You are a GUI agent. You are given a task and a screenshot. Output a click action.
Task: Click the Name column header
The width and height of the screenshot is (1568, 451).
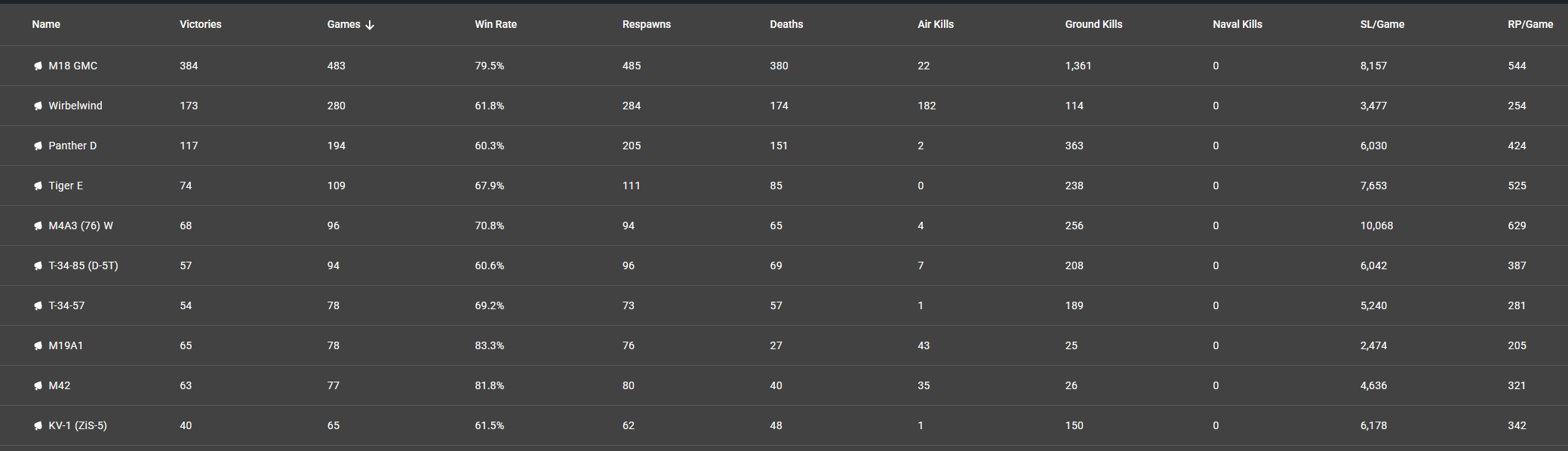(x=46, y=24)
